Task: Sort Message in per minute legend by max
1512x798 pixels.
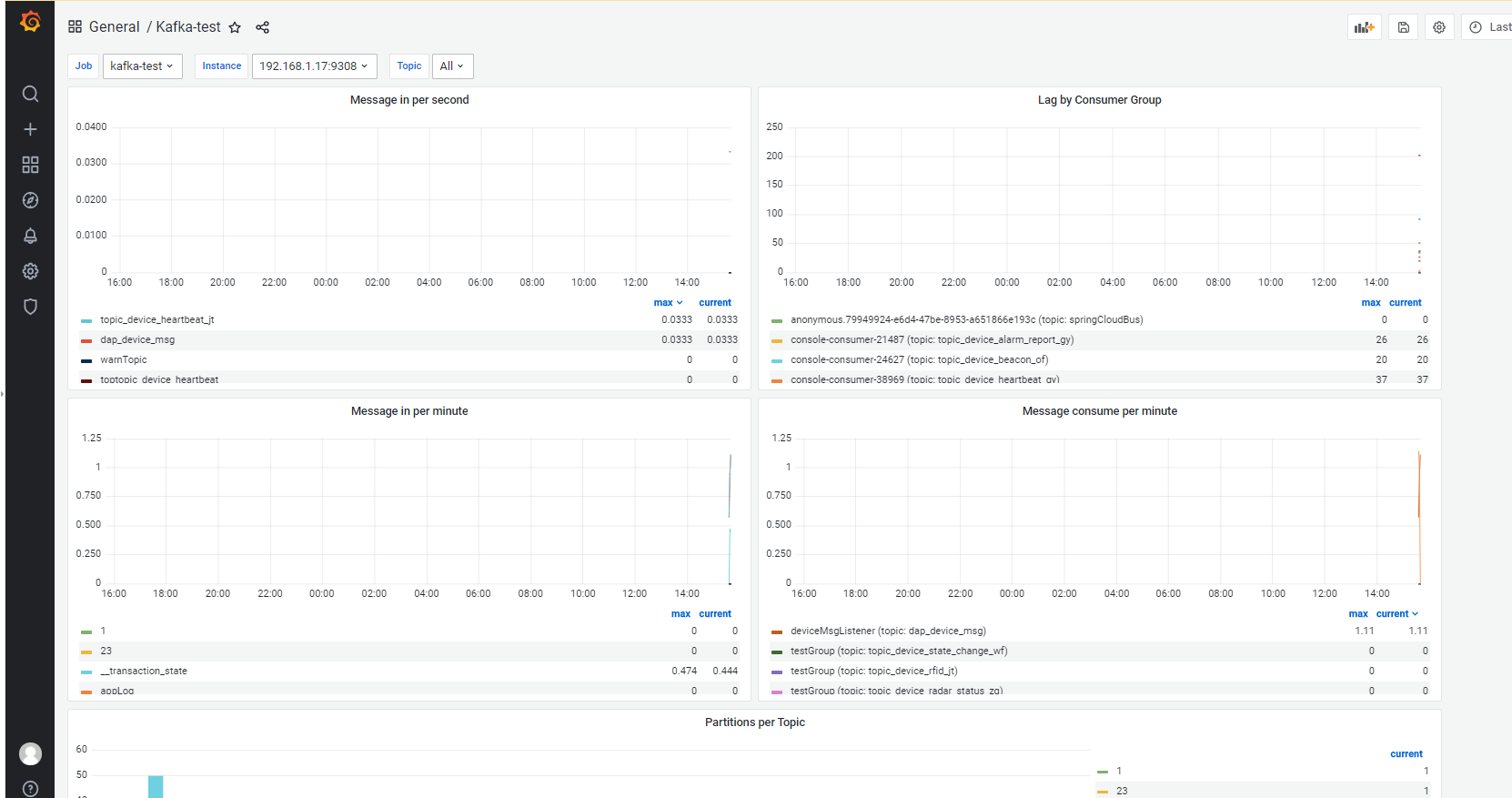Action: (x=680, y=614)
